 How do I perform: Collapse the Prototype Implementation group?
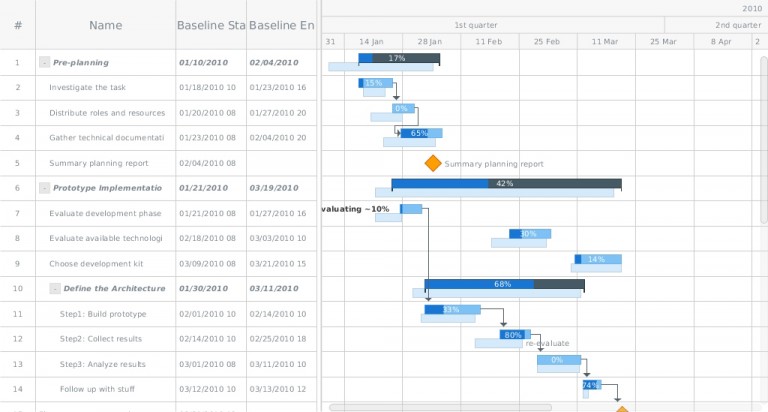click(x=44, y=187)
